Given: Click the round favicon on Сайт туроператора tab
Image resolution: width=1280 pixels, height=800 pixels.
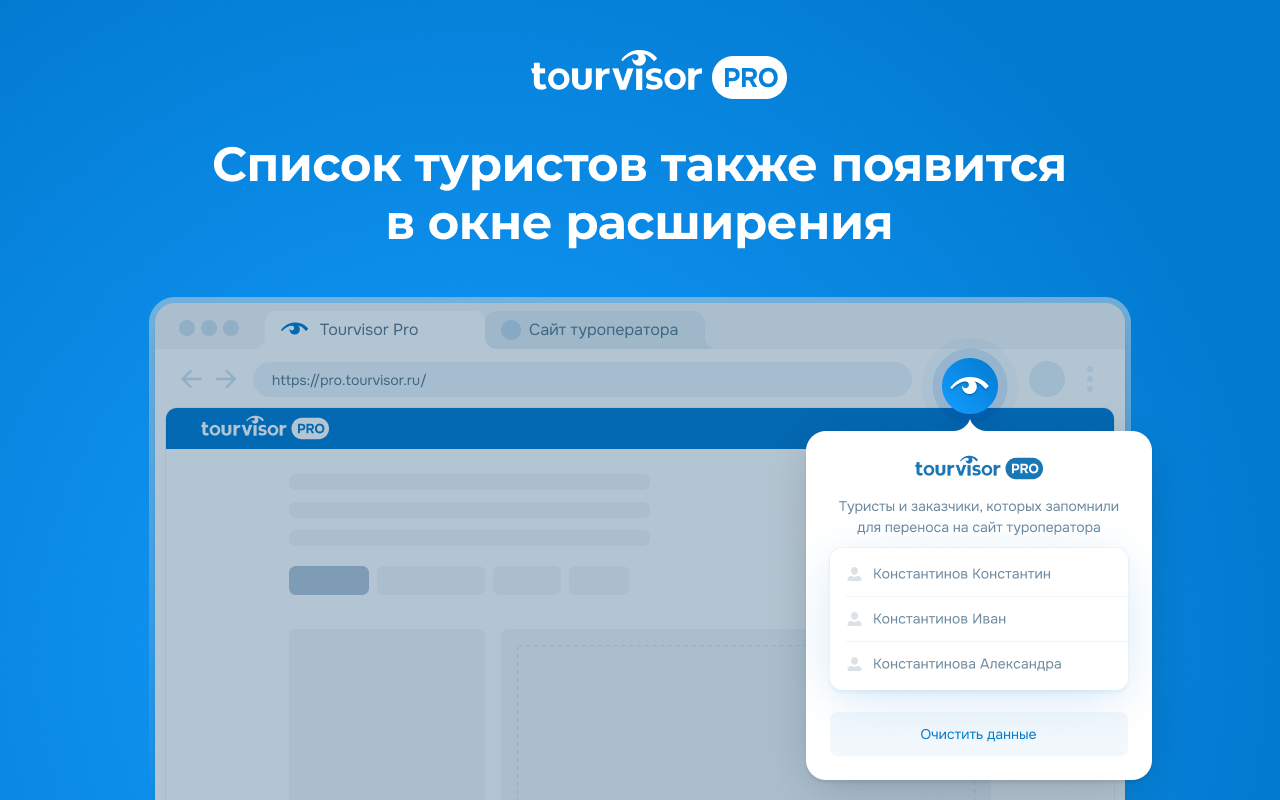Looking at the screenshot, I should (511, 330).
